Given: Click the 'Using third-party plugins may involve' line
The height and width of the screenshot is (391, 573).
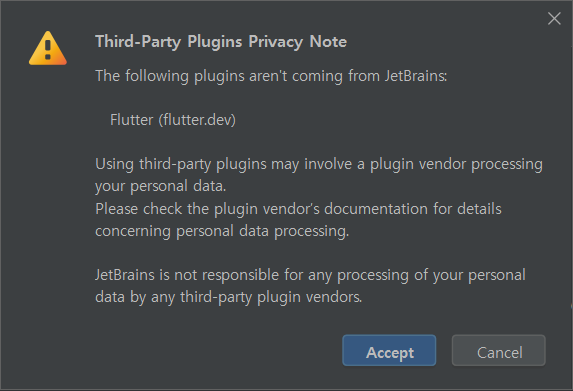Looking at the screenshot, I should (x=319, y=164).
